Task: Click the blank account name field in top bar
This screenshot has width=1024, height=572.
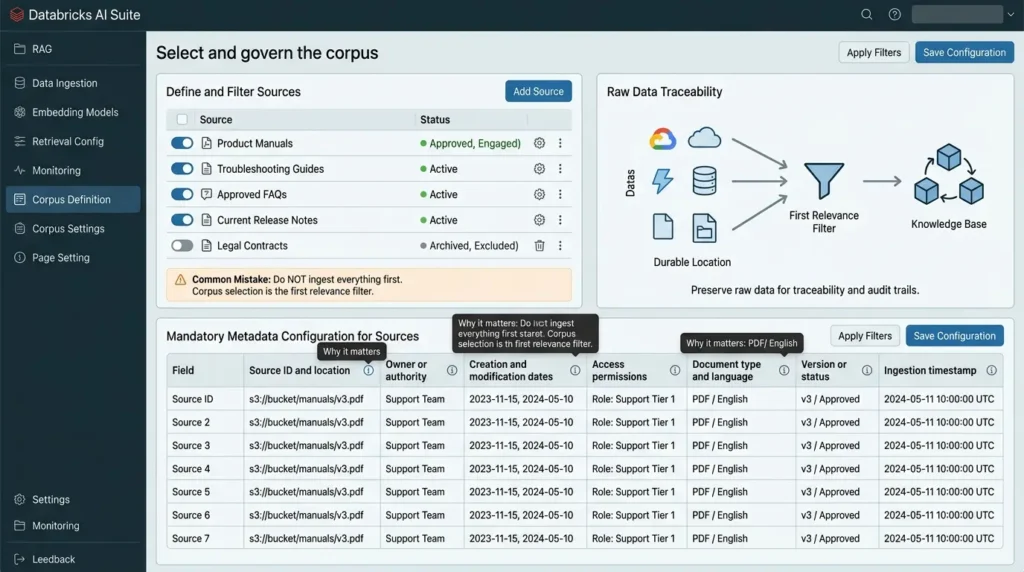Action: 957,14
